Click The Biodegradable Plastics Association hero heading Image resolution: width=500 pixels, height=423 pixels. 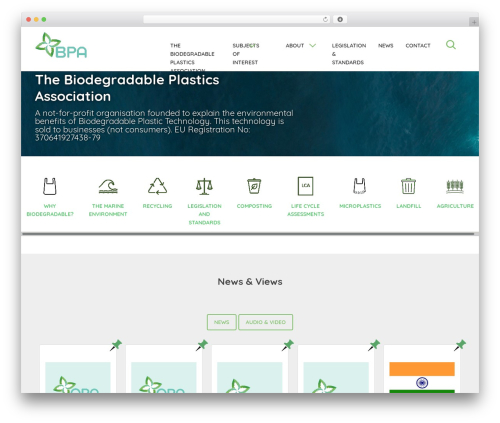pos(127,88)
